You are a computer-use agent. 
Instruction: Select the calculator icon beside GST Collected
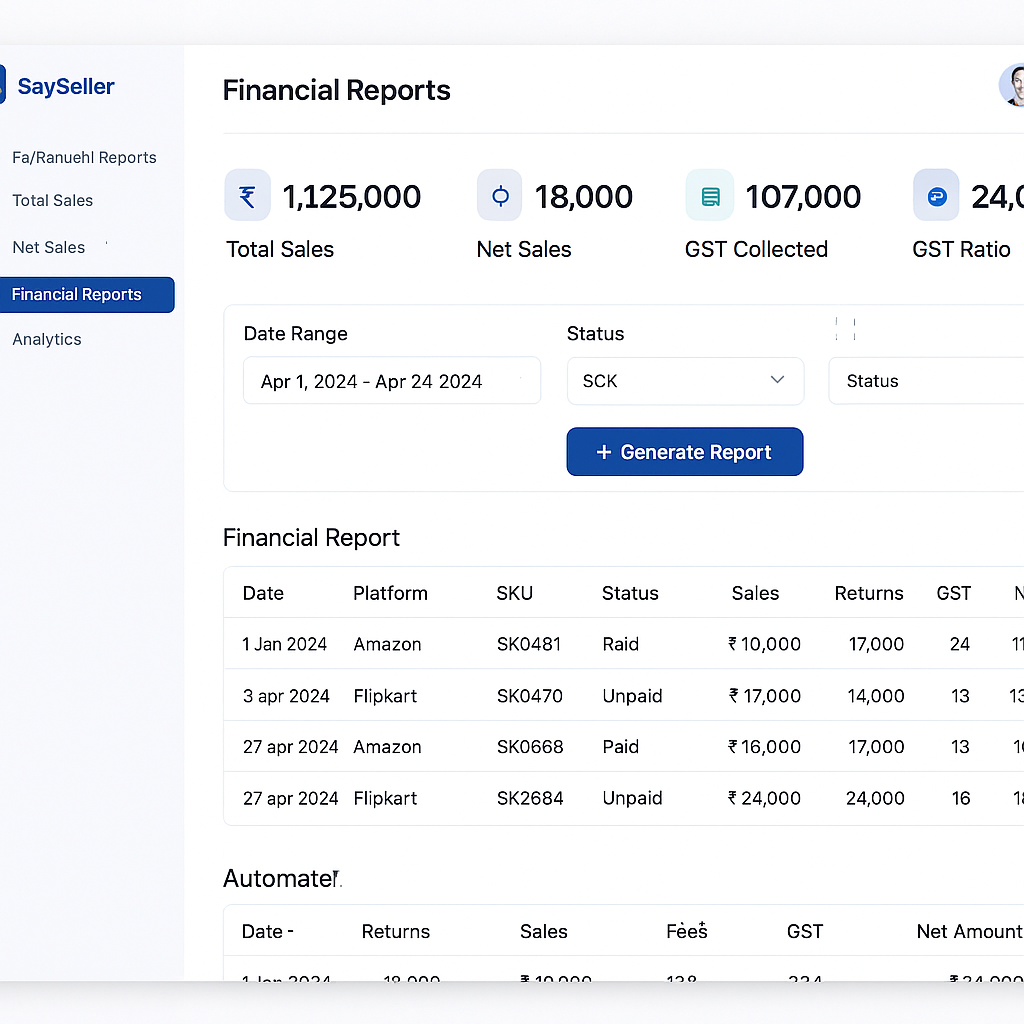click(710, 195)
